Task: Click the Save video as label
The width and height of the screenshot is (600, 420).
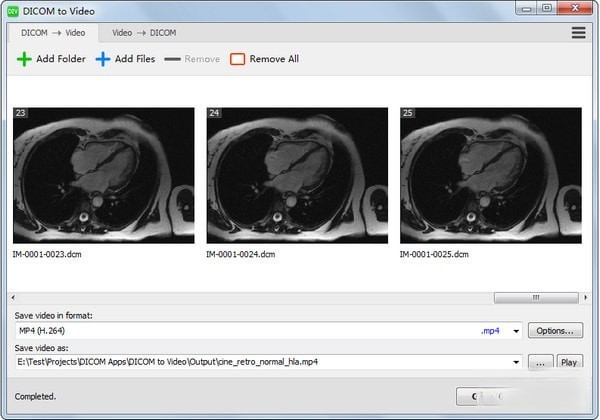Action: click(x=41, y=348)
